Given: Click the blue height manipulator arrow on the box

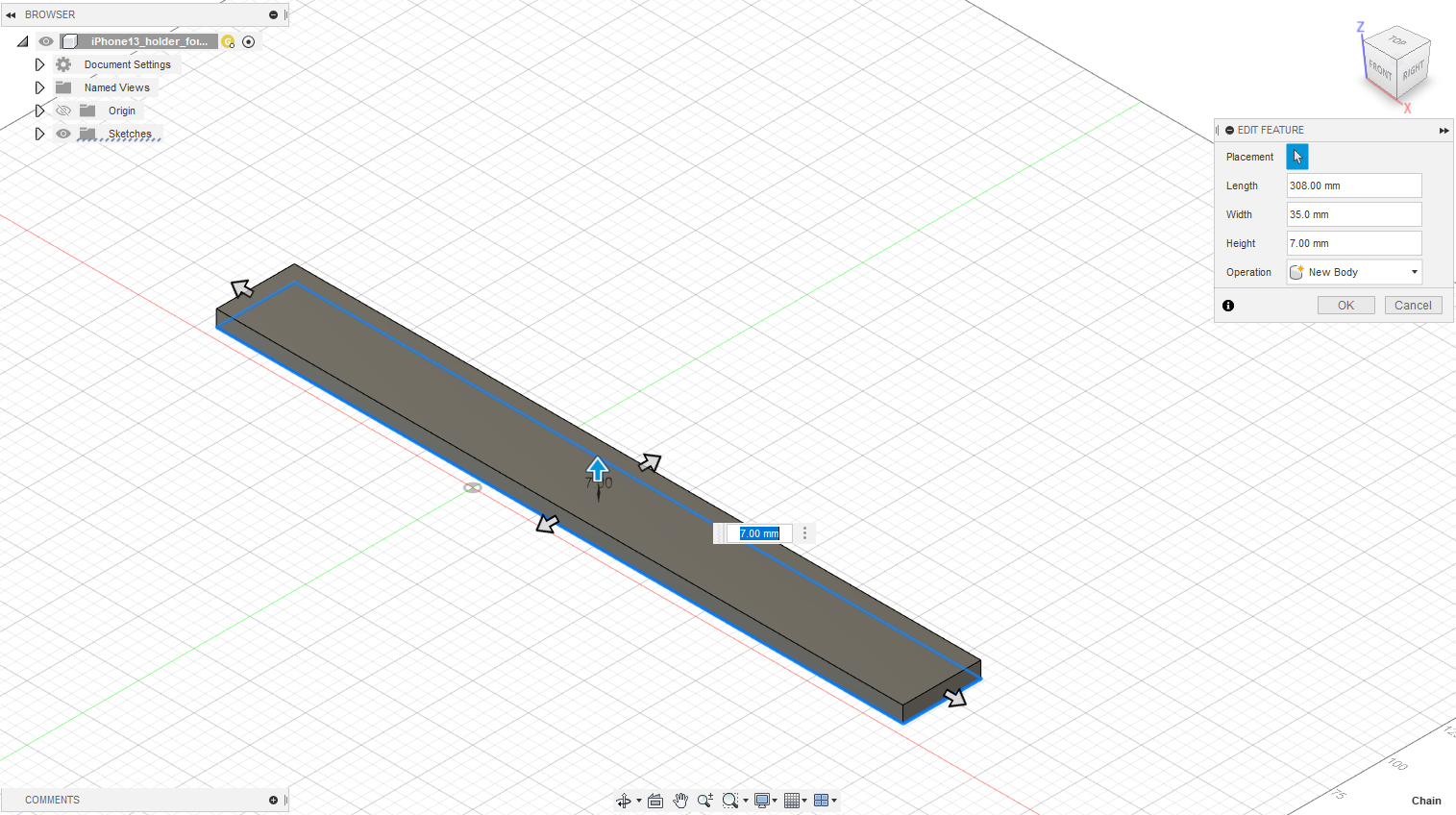Looking at the screenshot, I should (598, 469).
